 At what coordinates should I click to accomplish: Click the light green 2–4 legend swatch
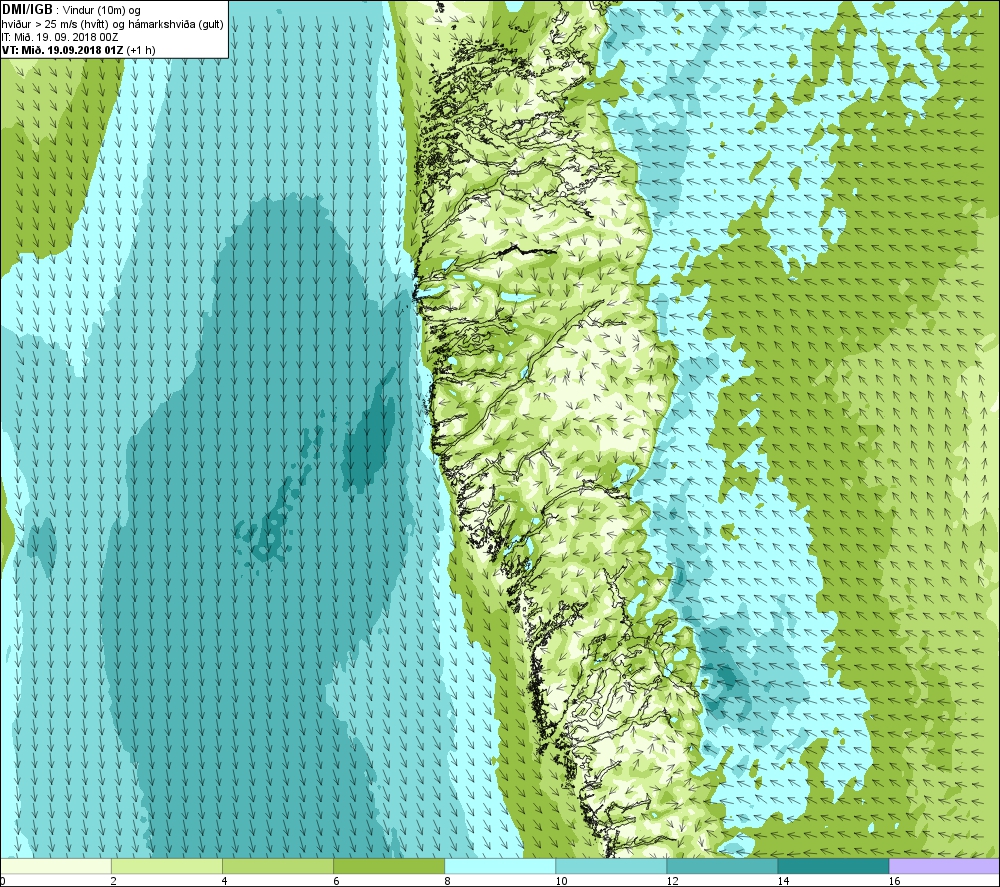166,866
